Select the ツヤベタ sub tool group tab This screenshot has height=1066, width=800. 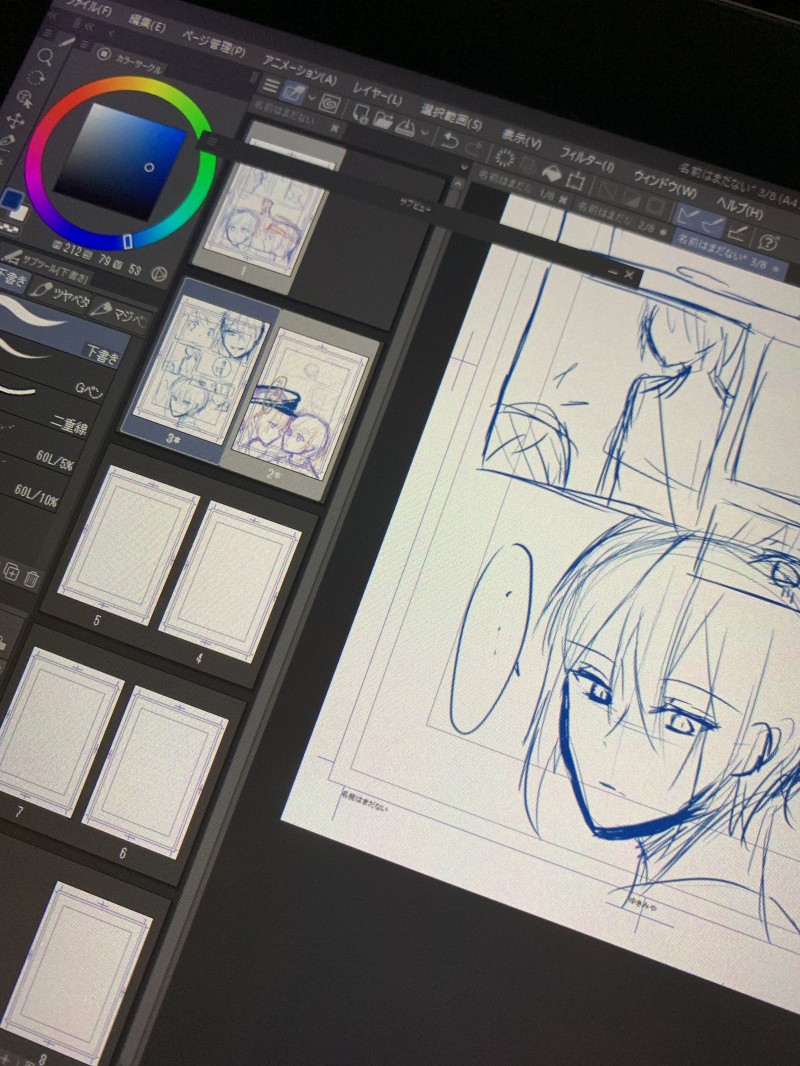tap(60, 295)
